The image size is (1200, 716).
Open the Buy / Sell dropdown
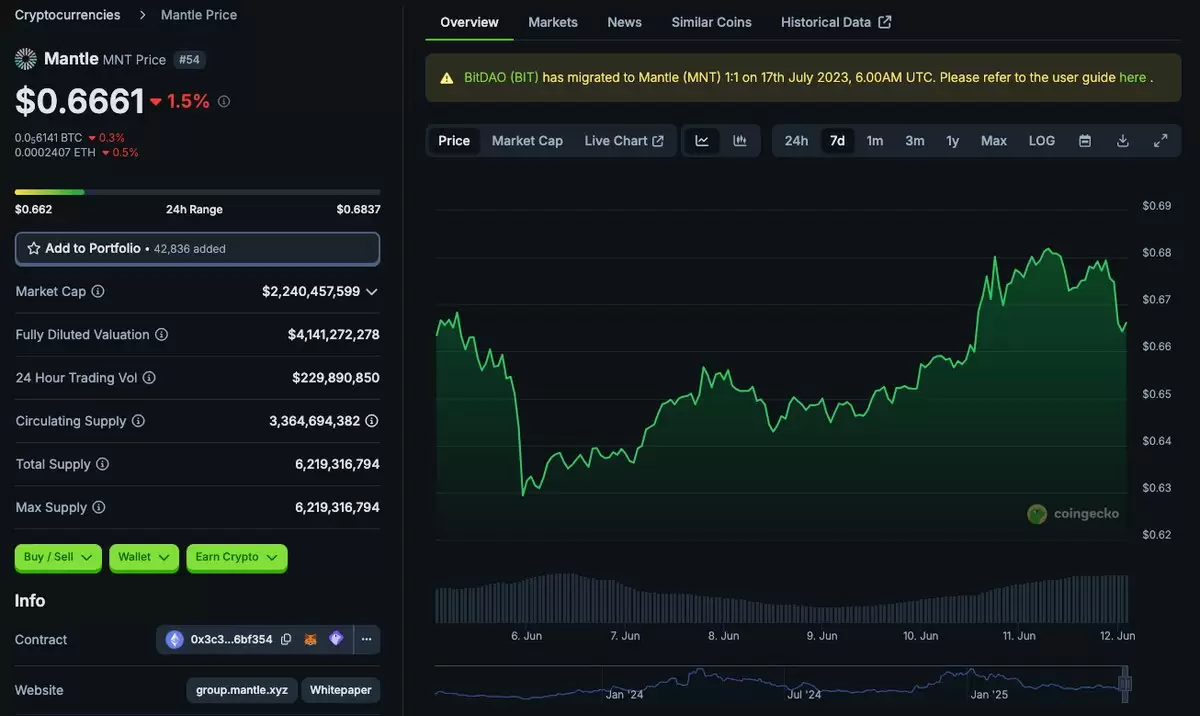point(58,557)
